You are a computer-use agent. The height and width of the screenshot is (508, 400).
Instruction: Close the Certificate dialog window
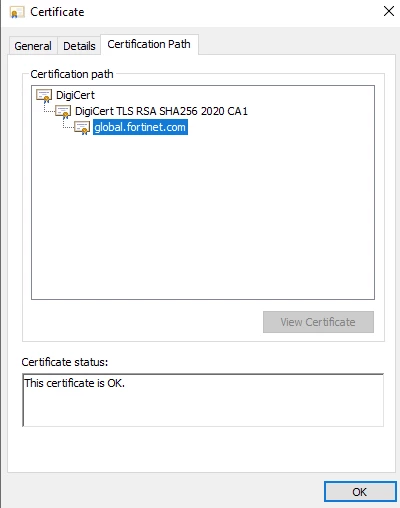pyautogui.click(x=389, y=11)
